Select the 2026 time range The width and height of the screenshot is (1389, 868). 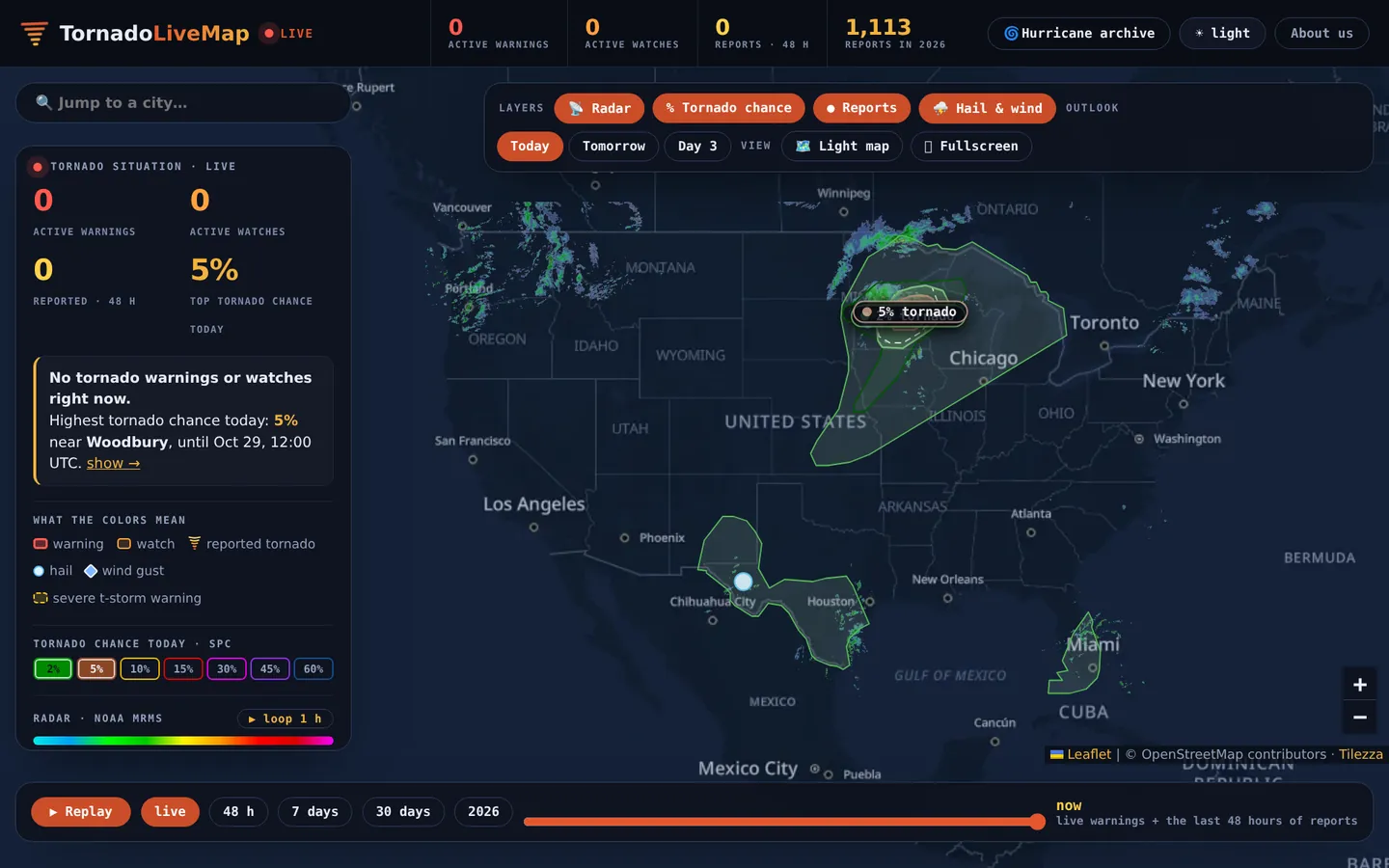click(483, 811)
